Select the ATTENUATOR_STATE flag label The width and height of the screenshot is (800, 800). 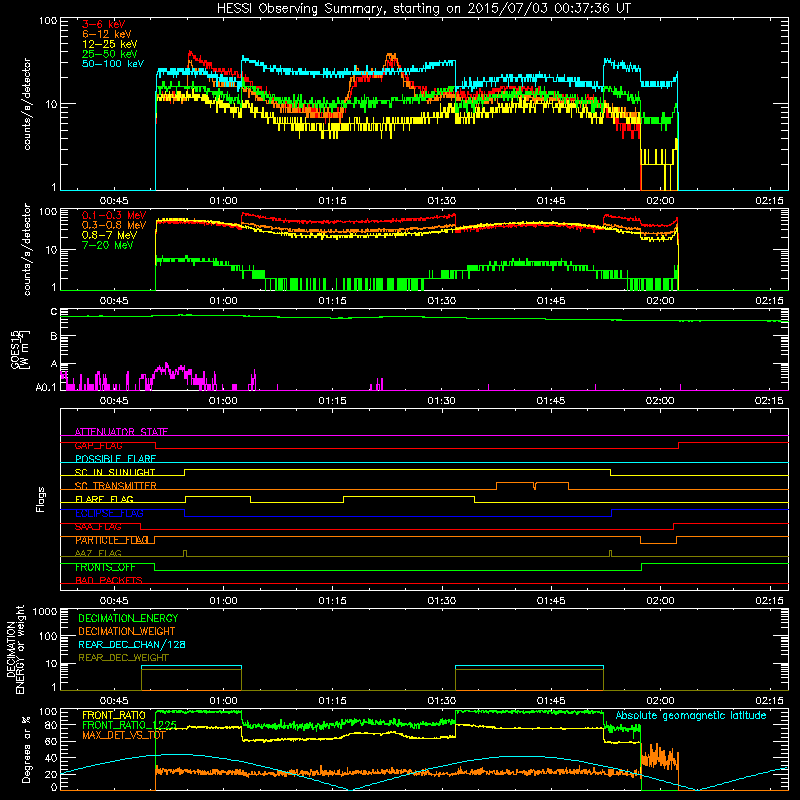point(121,432)
